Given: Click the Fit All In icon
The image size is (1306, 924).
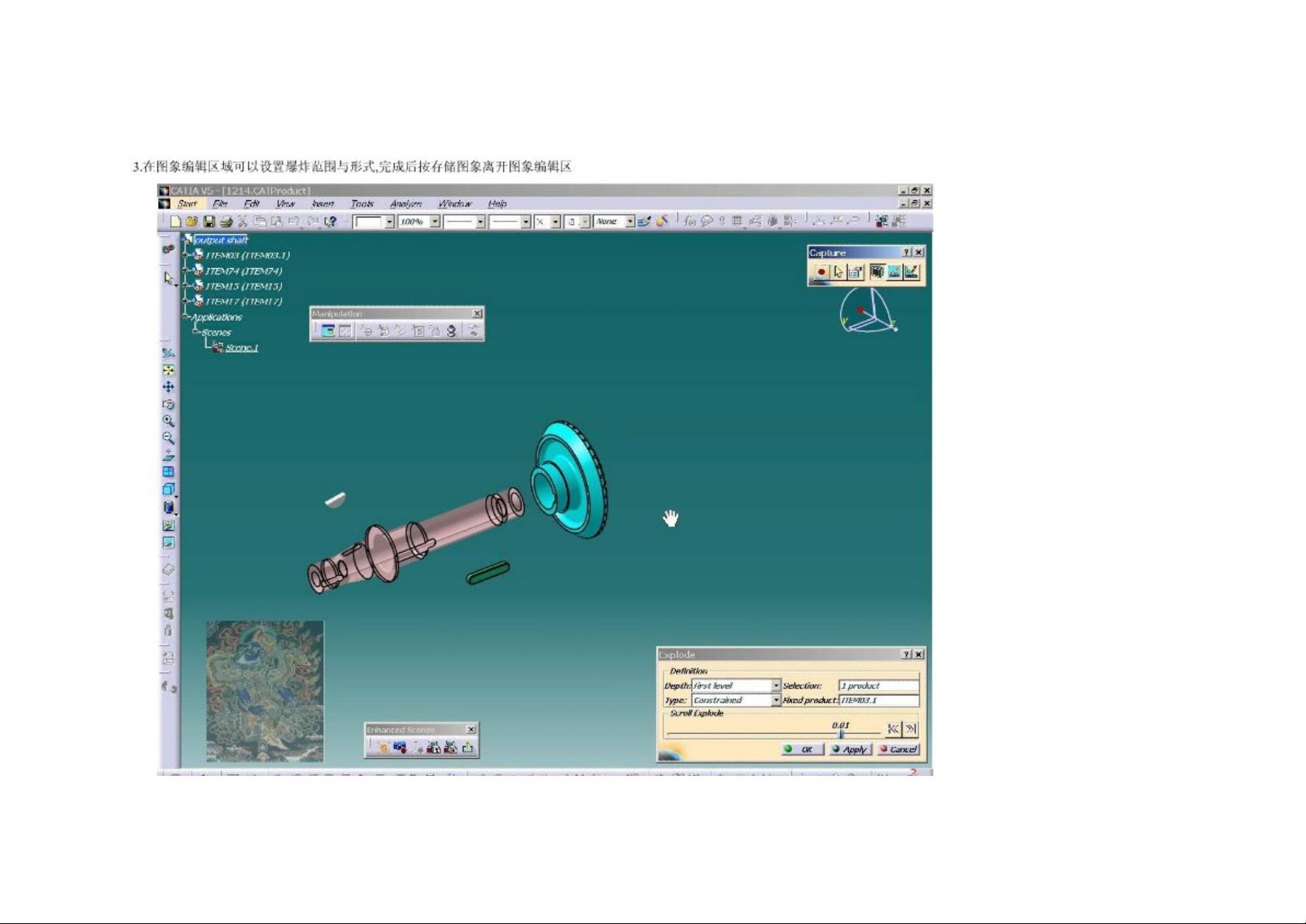Looking at the screenshot, I should click(168, 371).
